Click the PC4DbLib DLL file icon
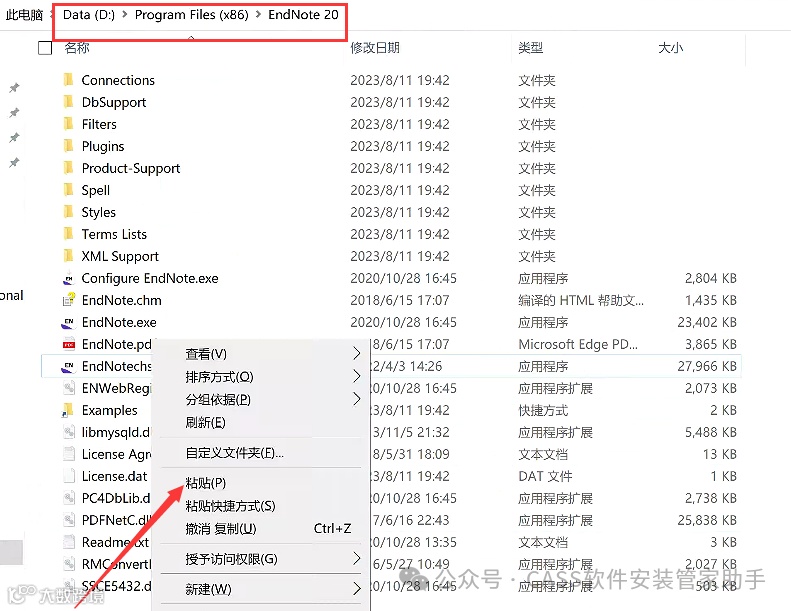 69,498
